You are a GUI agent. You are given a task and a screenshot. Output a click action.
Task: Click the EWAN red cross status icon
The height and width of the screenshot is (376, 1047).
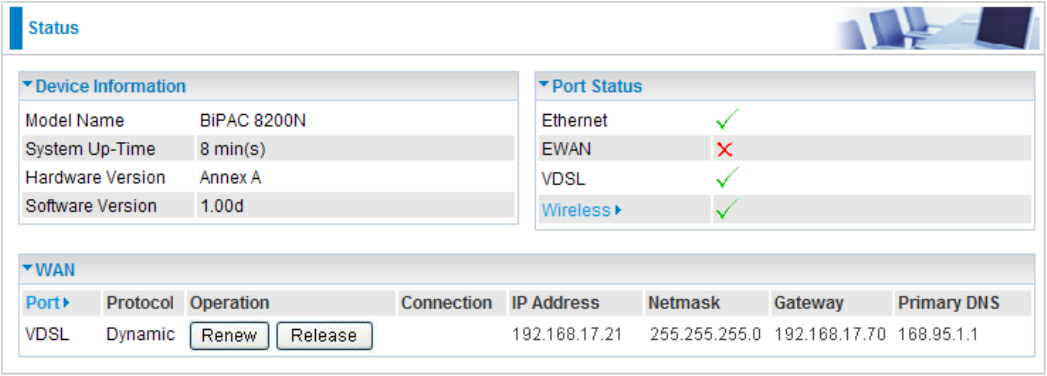(x=725, y=150)
